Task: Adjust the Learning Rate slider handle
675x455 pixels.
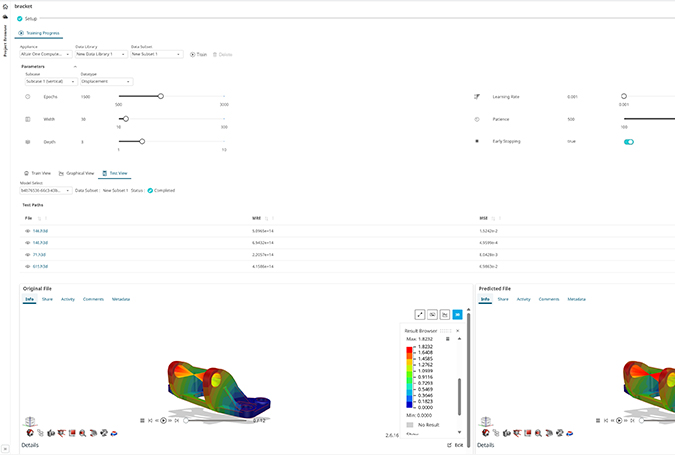Action: click(624, 96)
